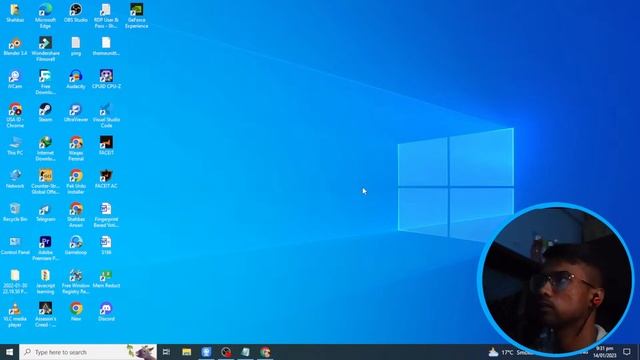Screen dimensions: 640x360
Task: Open the Shahbaz folder on desktop
Action: (x=15, y=13)
